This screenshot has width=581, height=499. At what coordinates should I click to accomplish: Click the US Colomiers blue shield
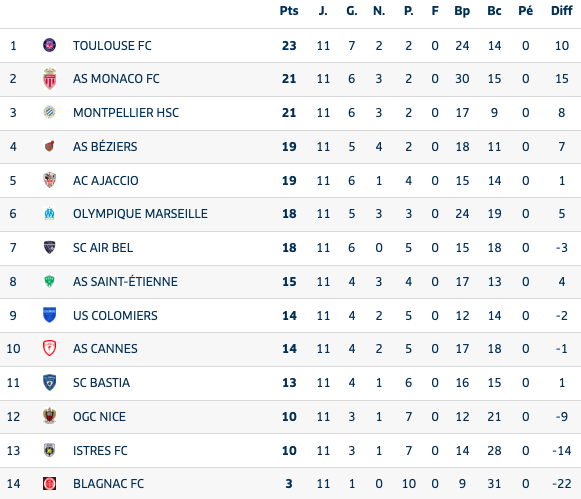click(50, 315)
